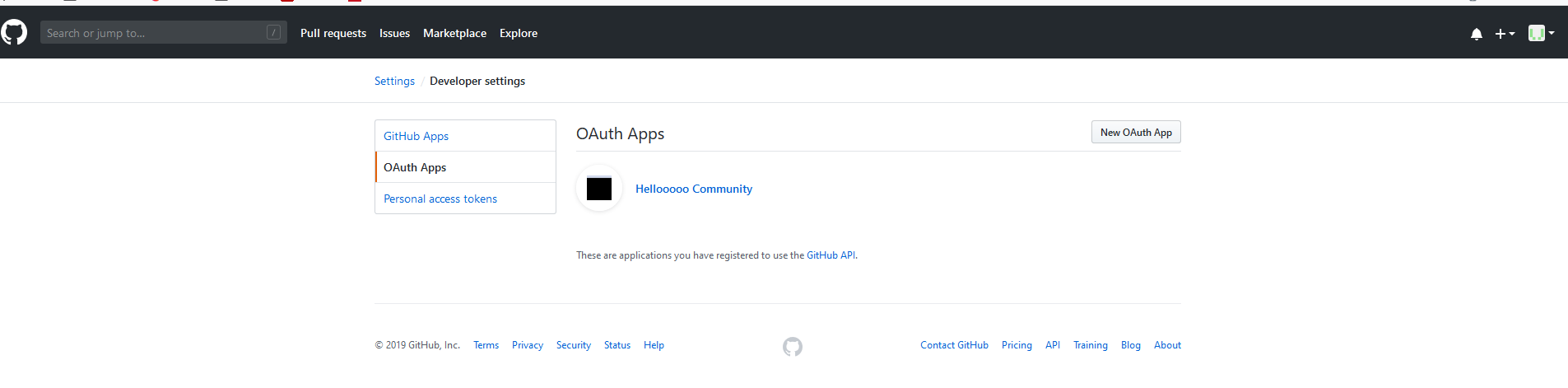This screenshot has width=1568, height=388.
Task: Open the Status footer link
Action: 617,345
